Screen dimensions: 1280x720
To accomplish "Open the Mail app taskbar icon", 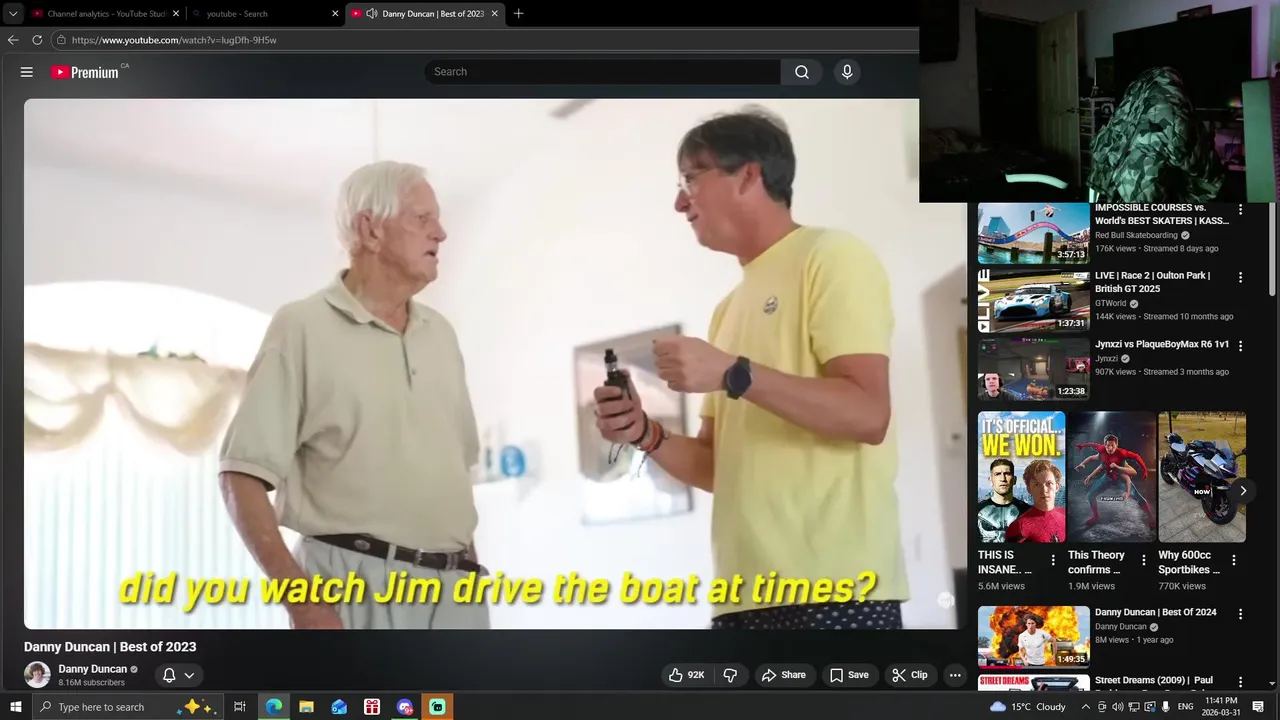I will coord(339,707).
